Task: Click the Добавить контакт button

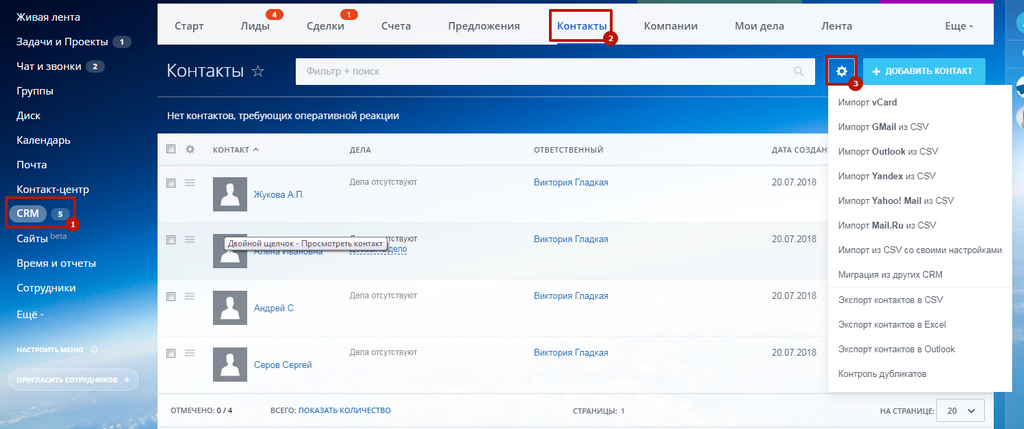Action: pos(924,71)
